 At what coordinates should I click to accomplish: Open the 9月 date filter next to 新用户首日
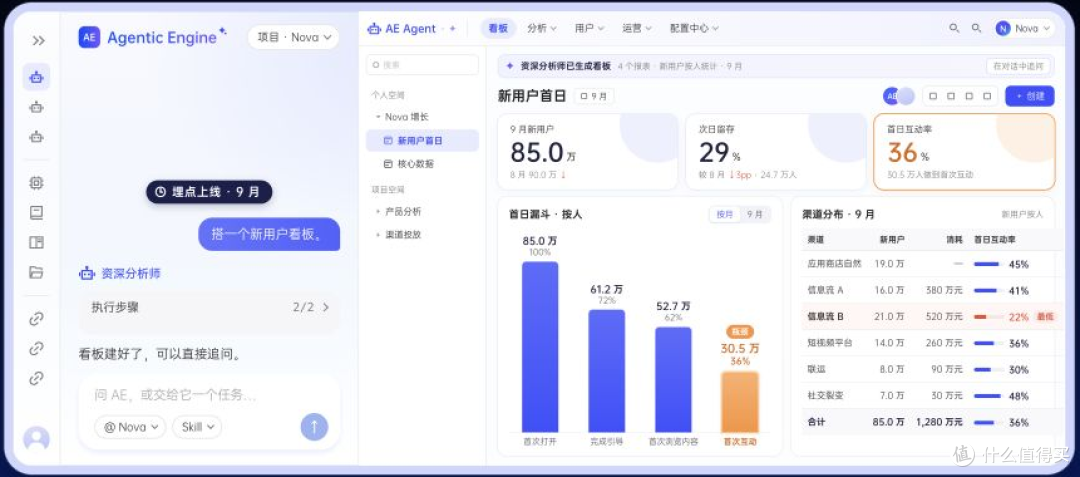pos(594,96)
